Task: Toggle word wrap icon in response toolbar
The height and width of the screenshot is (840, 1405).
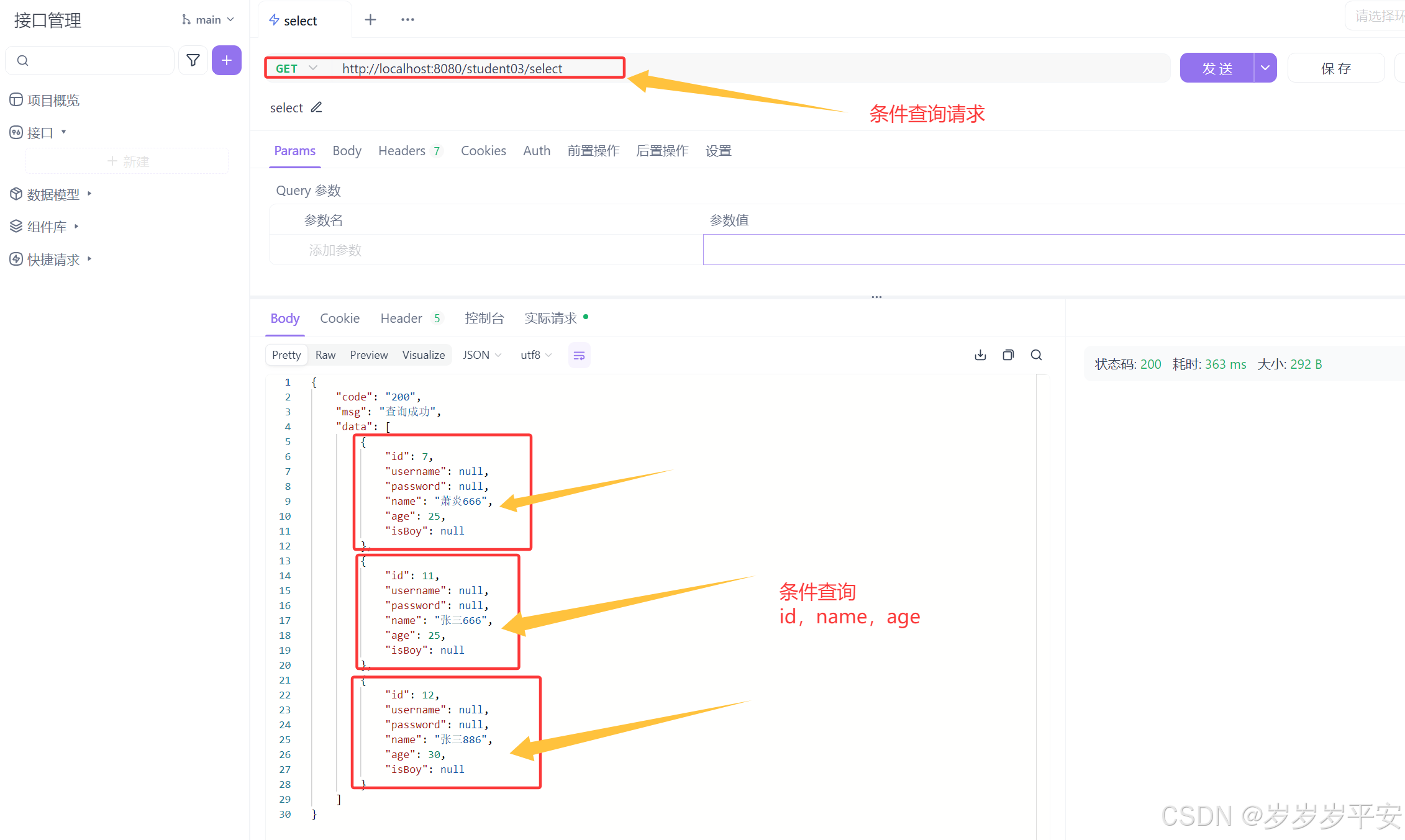Action: pyautogui.click(x=579, y=355)
